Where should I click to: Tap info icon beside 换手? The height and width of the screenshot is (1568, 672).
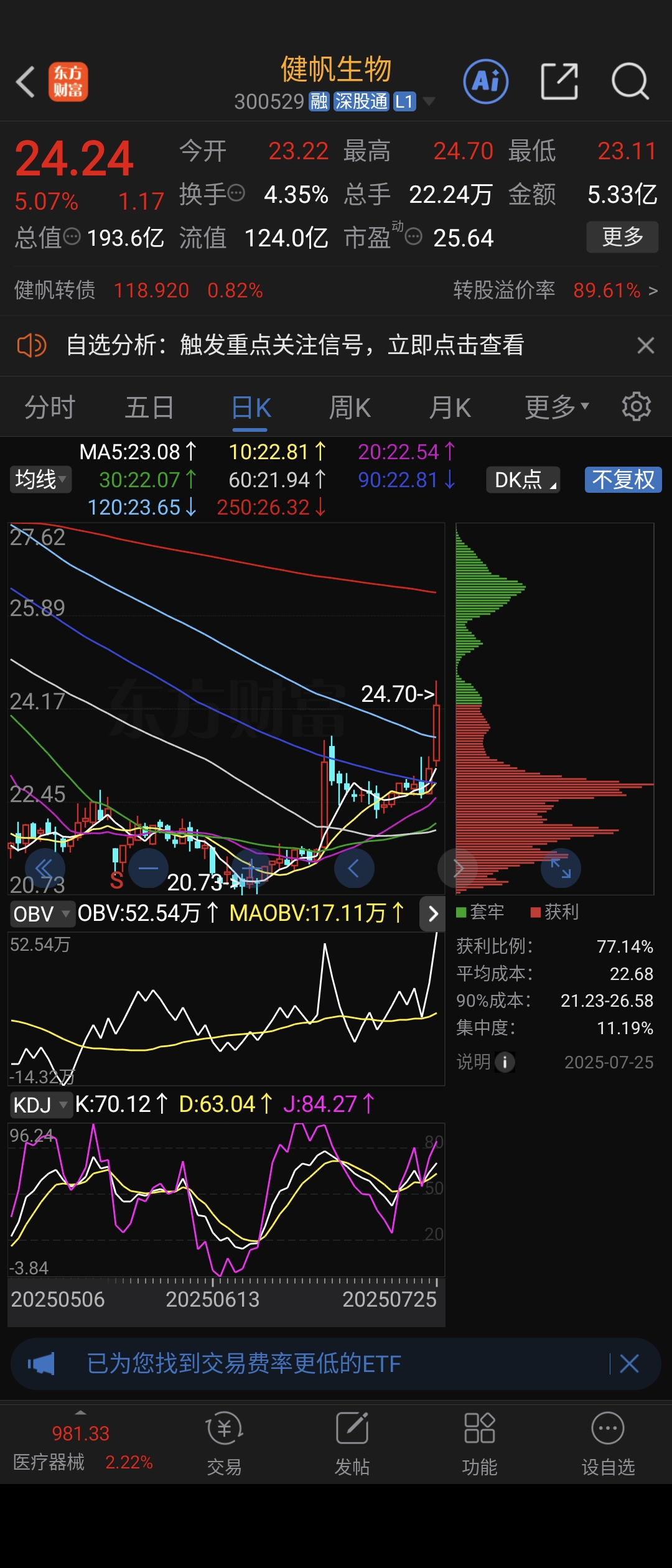point(236,194)
